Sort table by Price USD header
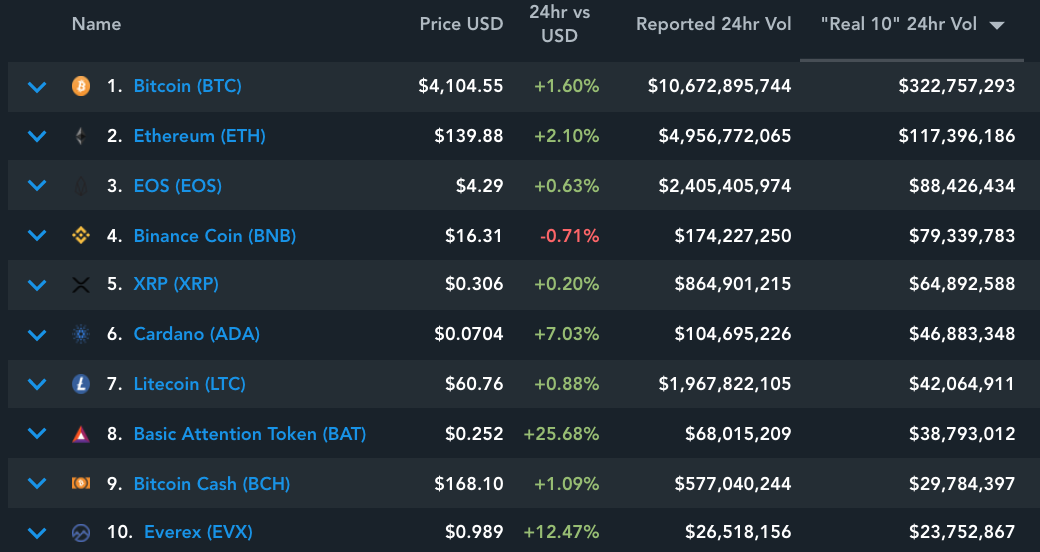Image resolution: width=1040 pixels, height=552 pixels. click(x=461, y=25)
